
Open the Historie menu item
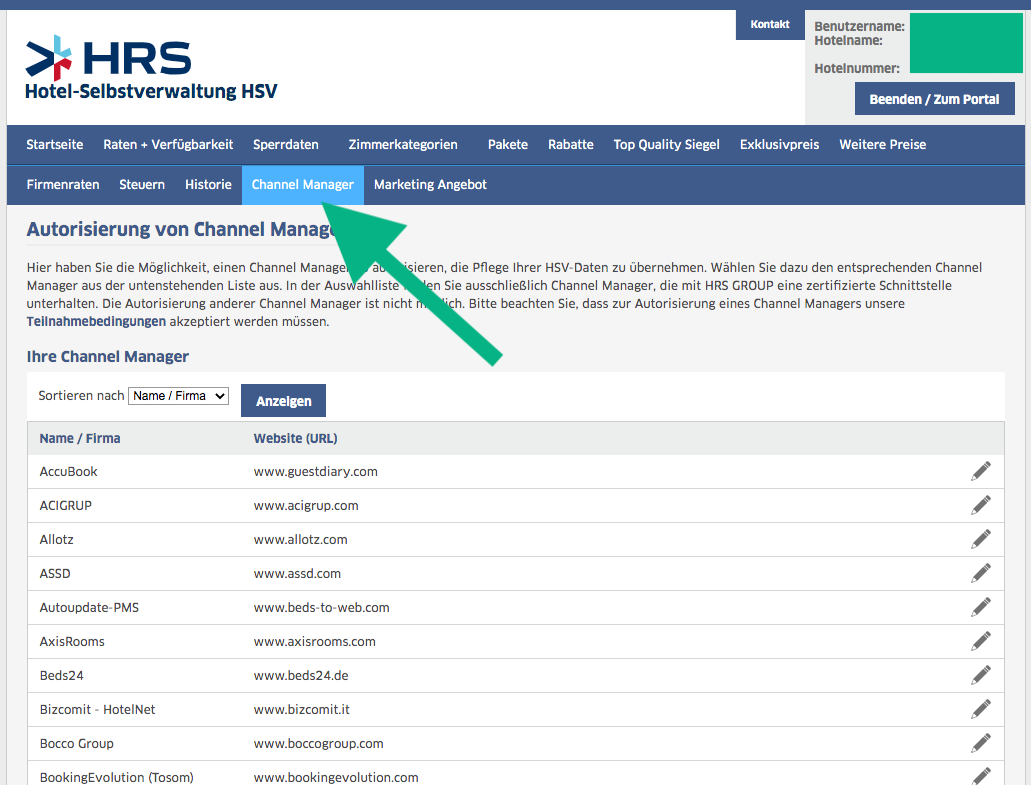tap(208, 185)
